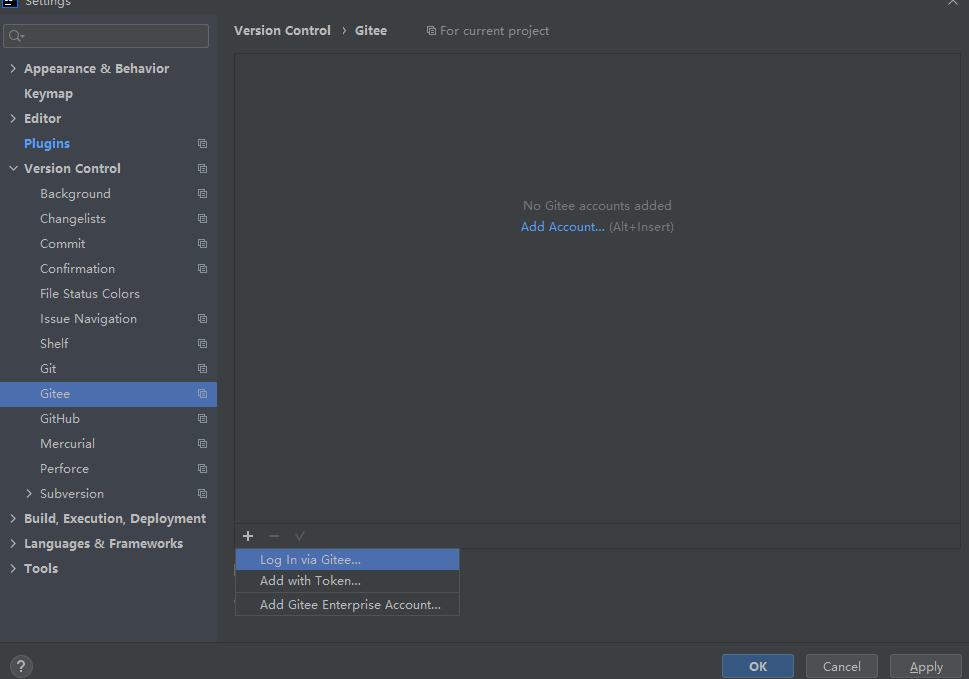Collapse the Version Control section
Image resolution: width=969 pixels, height=679 pixels.
pos(13,169)
